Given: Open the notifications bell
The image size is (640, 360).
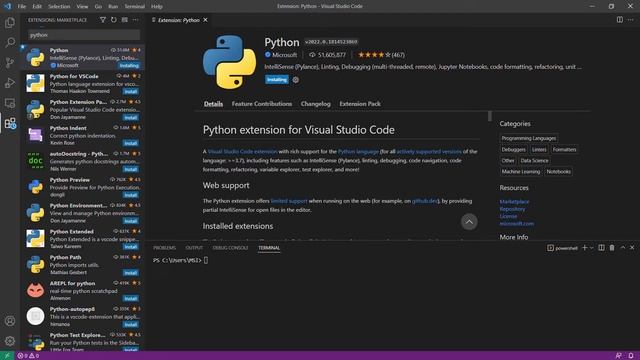Looking at the screenshot, I should click(631, 356).
